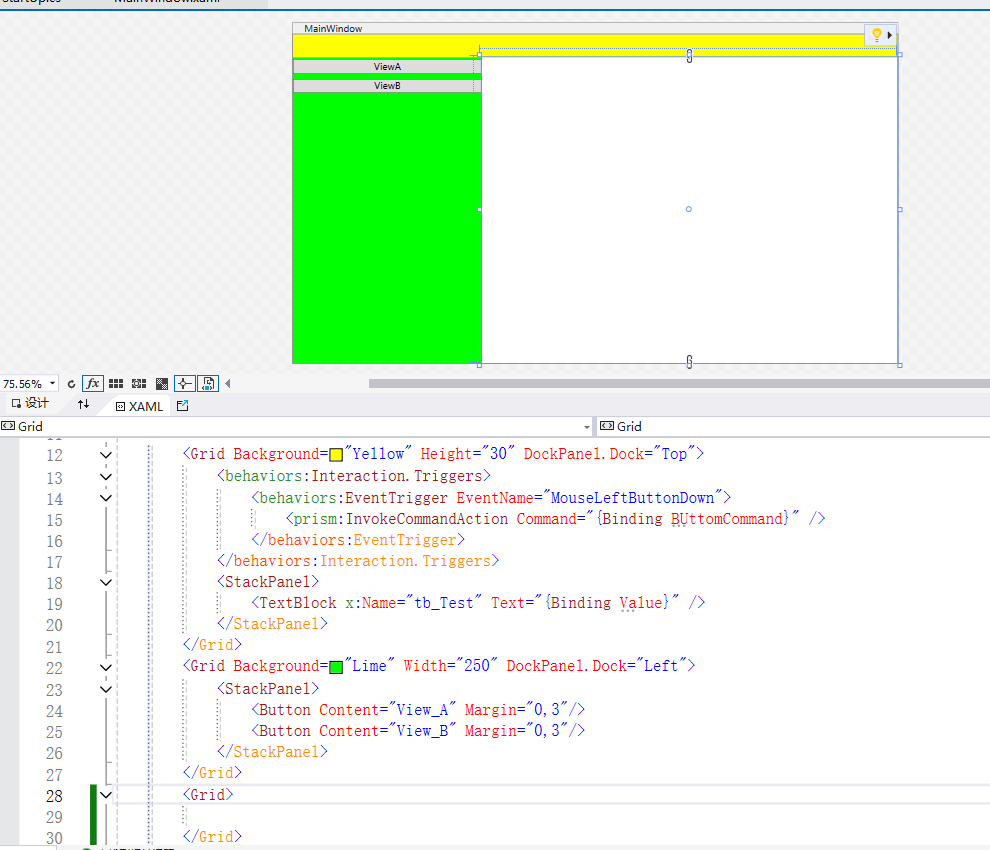Viewport: 990px width, 850px height.
Task: Select the snapping crosshair icon in designer toolbar
Action: (185, 383)
